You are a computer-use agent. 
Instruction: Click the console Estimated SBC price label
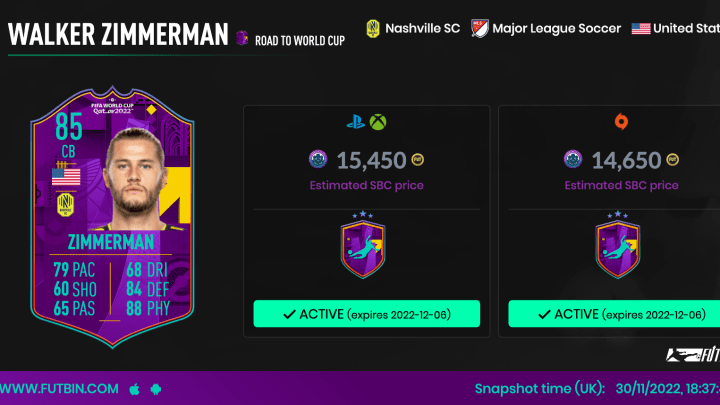366,186
